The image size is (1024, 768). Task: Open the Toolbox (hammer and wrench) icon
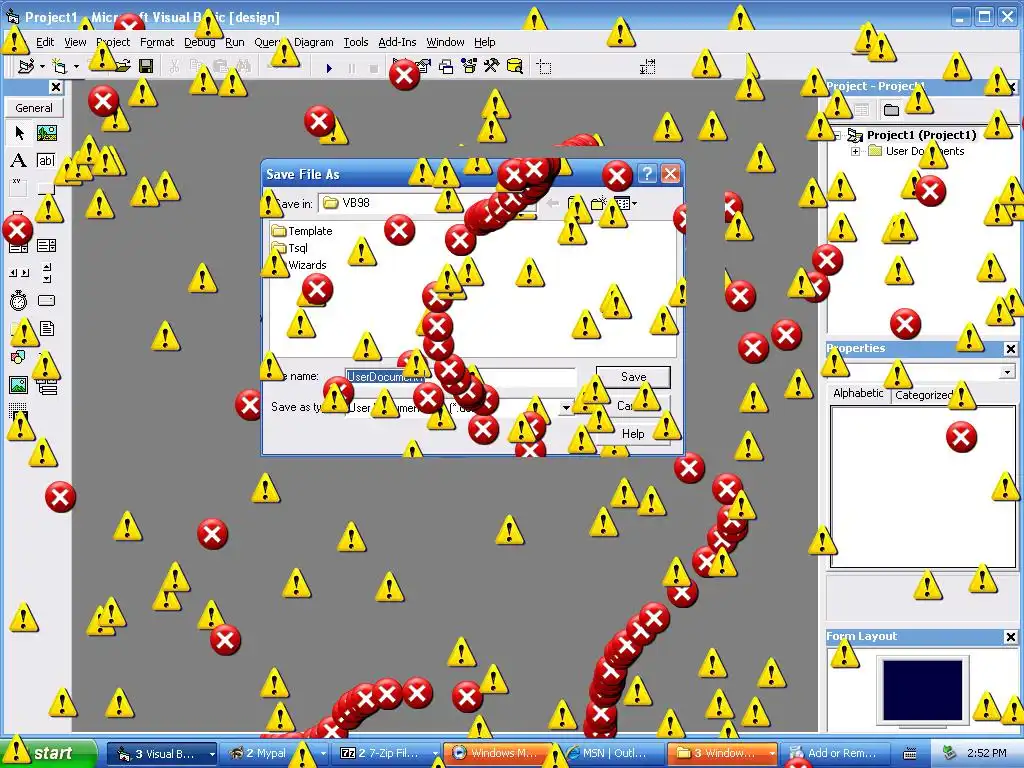click(491, 66)
